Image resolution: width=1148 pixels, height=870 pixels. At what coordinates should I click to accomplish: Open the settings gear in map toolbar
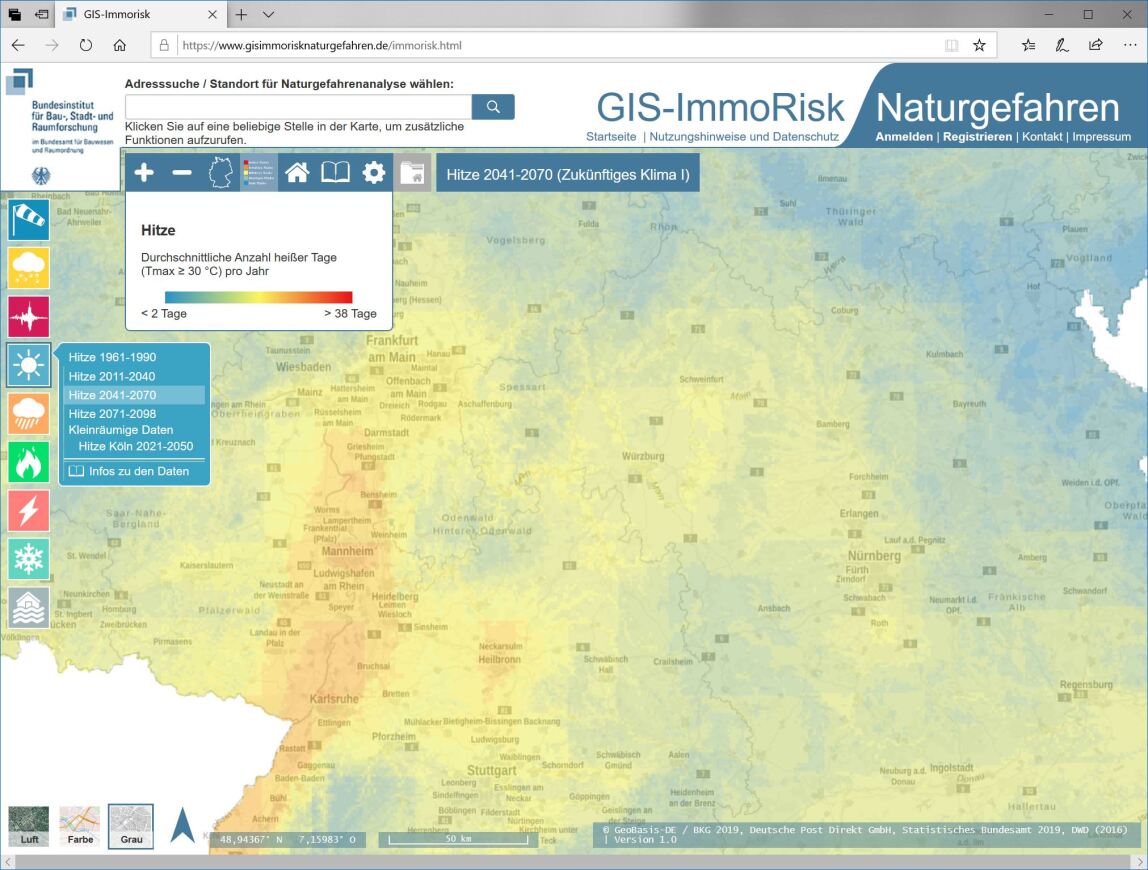click(x=373, y=173)
